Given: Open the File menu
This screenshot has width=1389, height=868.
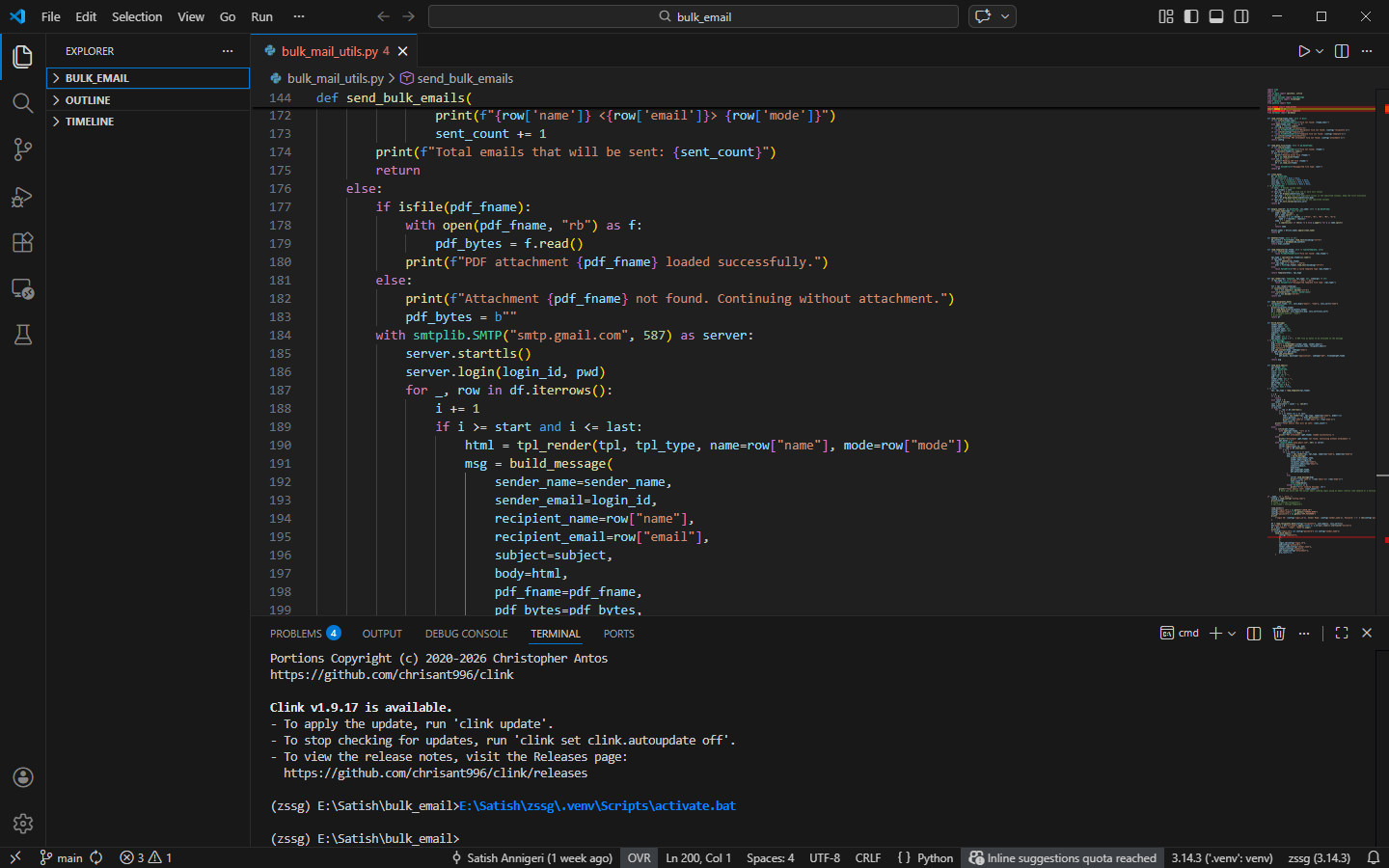Looking at the screenshot, I should [51, 16].
